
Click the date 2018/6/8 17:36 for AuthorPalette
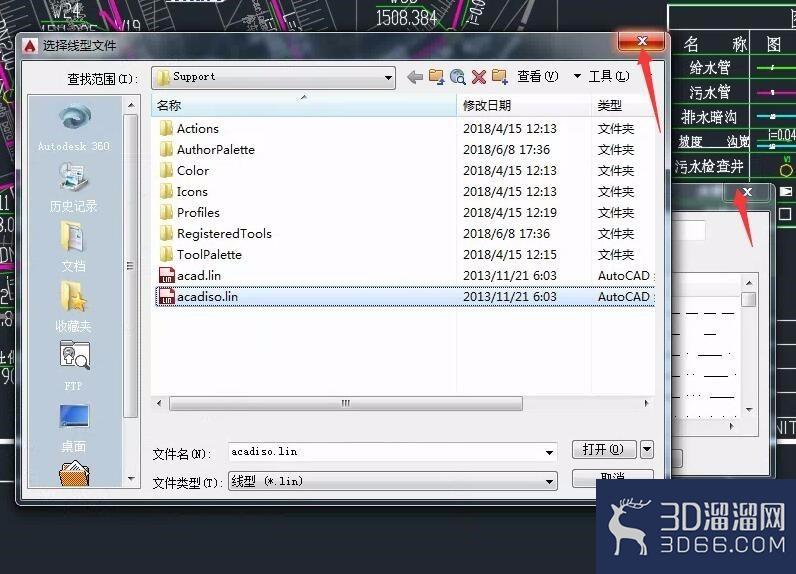point(507,150)
